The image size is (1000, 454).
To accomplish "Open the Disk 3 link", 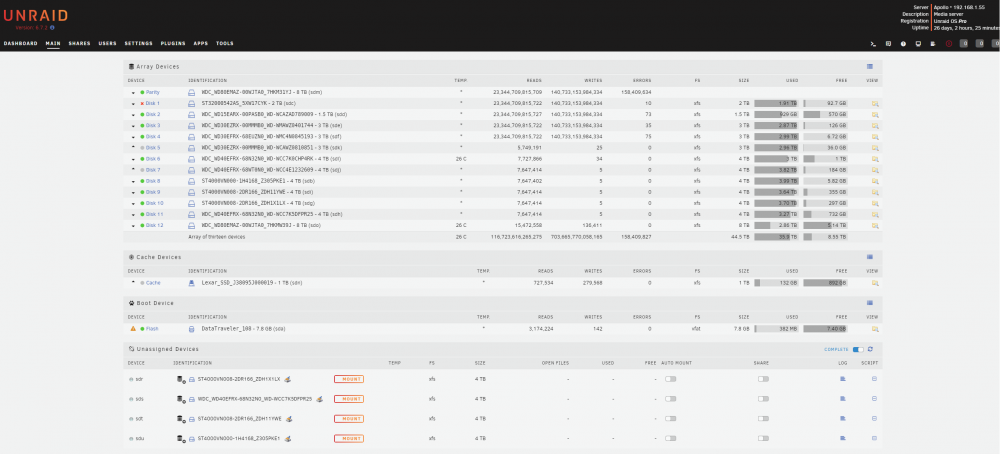I will pyautogui.click(x=153, y=126).
